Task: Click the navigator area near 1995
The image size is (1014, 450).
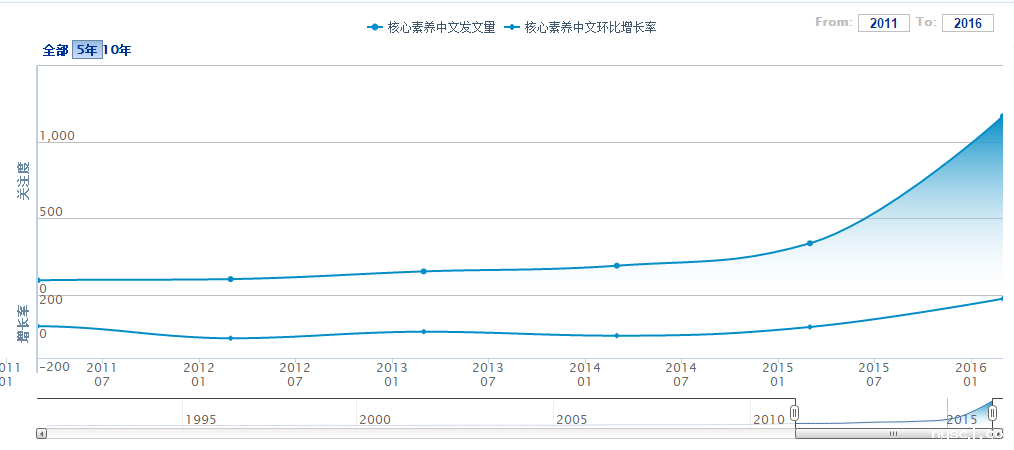Action: (200, 411)
